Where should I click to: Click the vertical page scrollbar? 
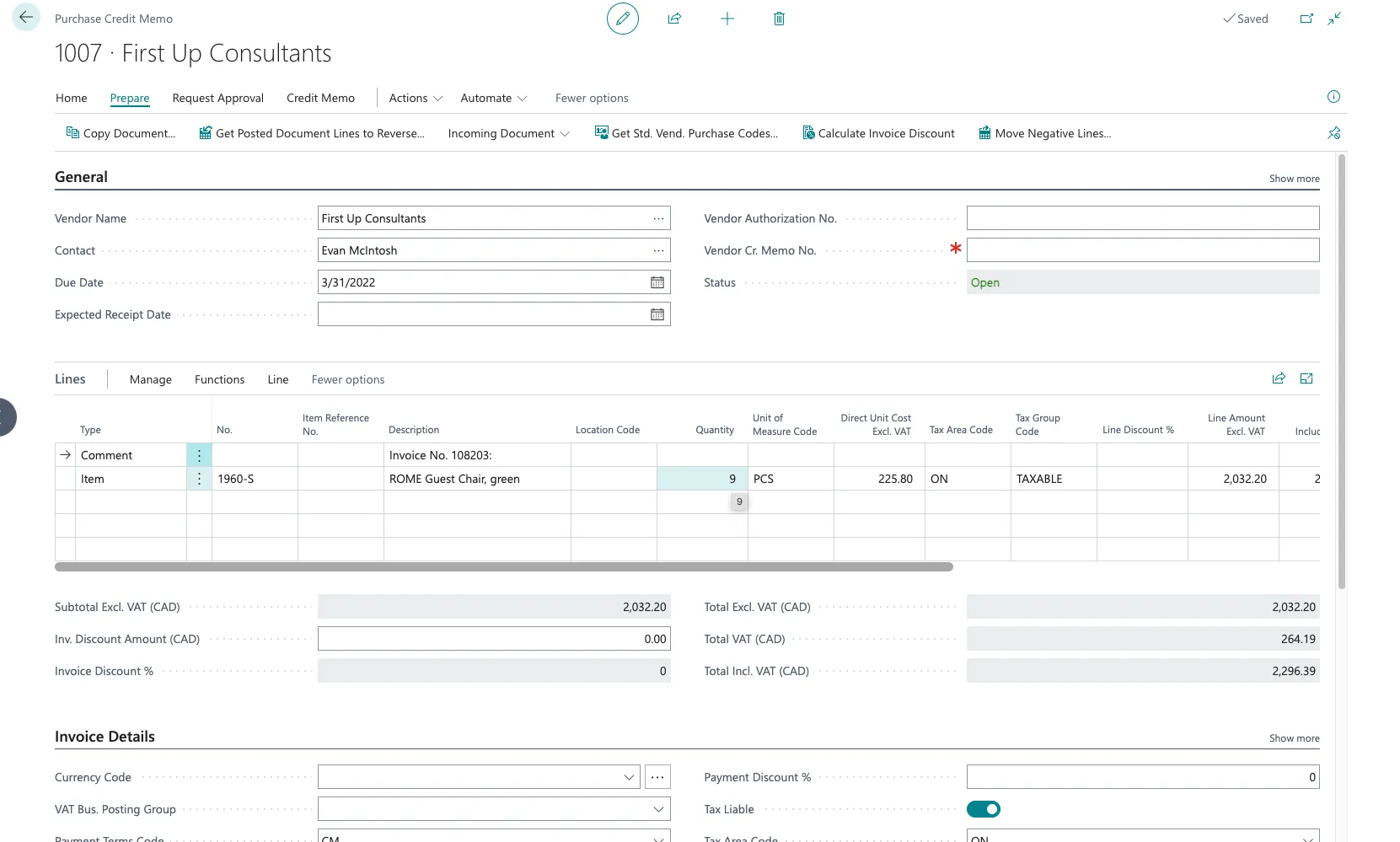pyautogui.click(x=1342, y=371)
